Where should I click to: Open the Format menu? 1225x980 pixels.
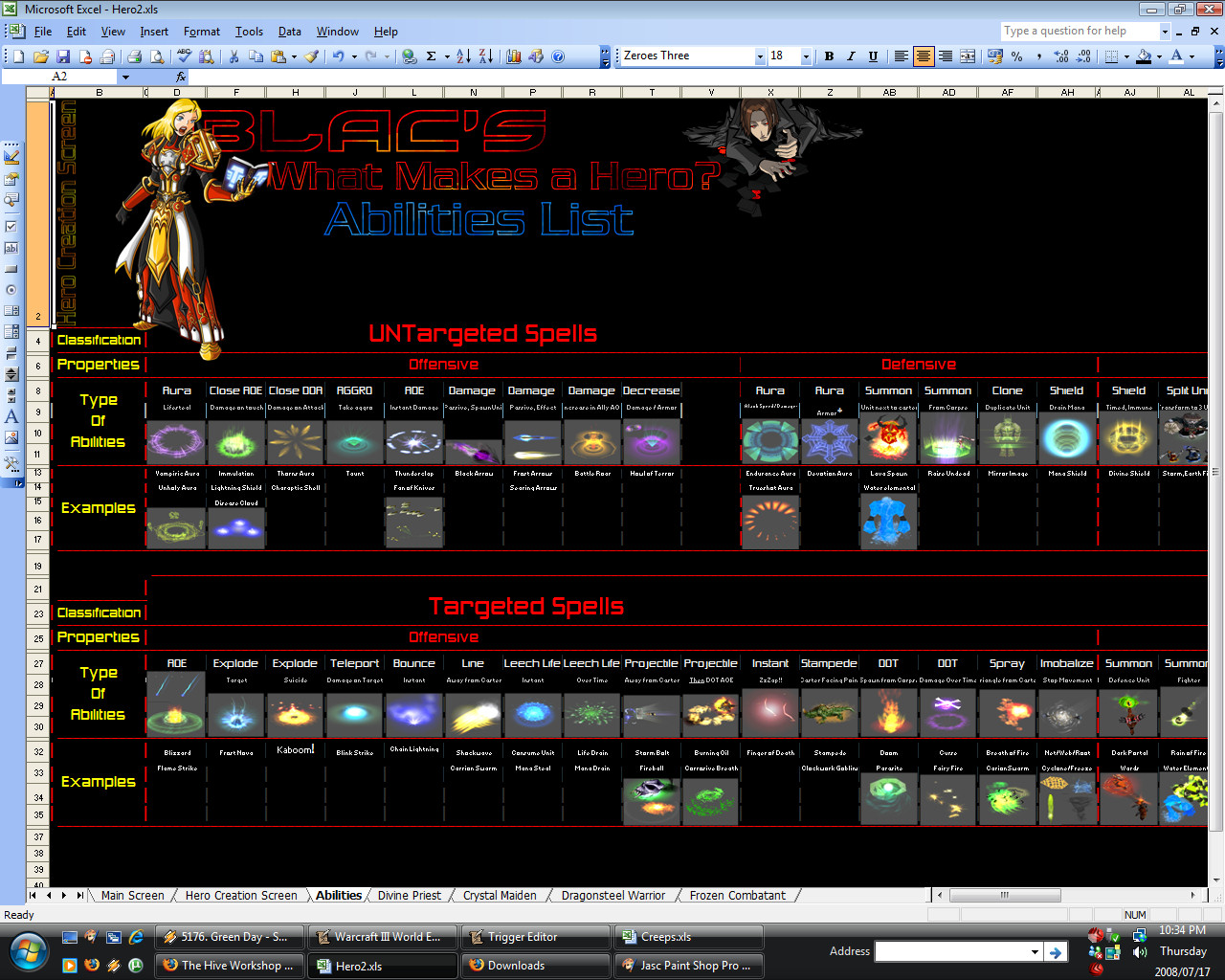pos(202,32)
